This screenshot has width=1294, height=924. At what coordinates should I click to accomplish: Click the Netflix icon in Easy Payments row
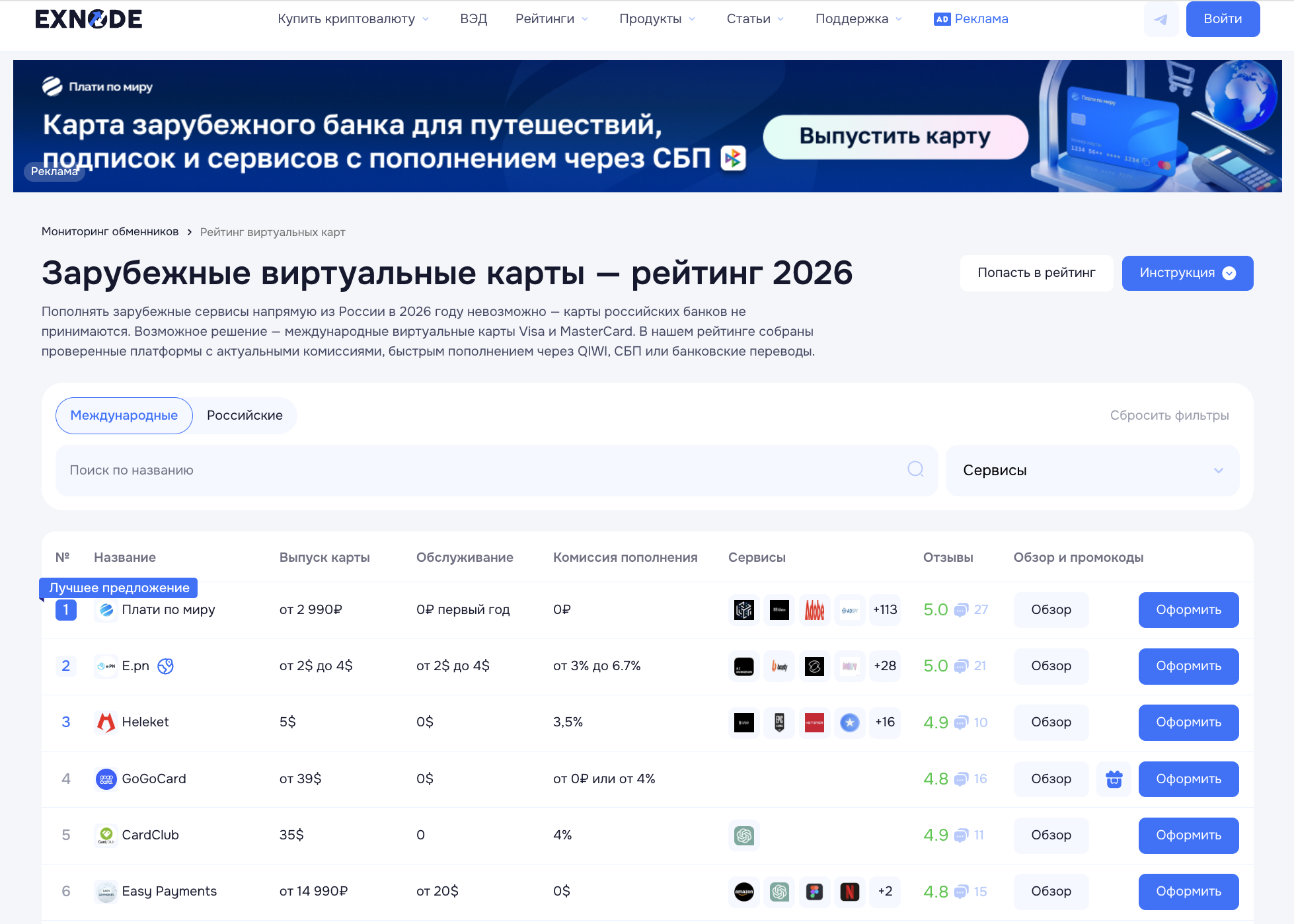[x=849, y=892]
